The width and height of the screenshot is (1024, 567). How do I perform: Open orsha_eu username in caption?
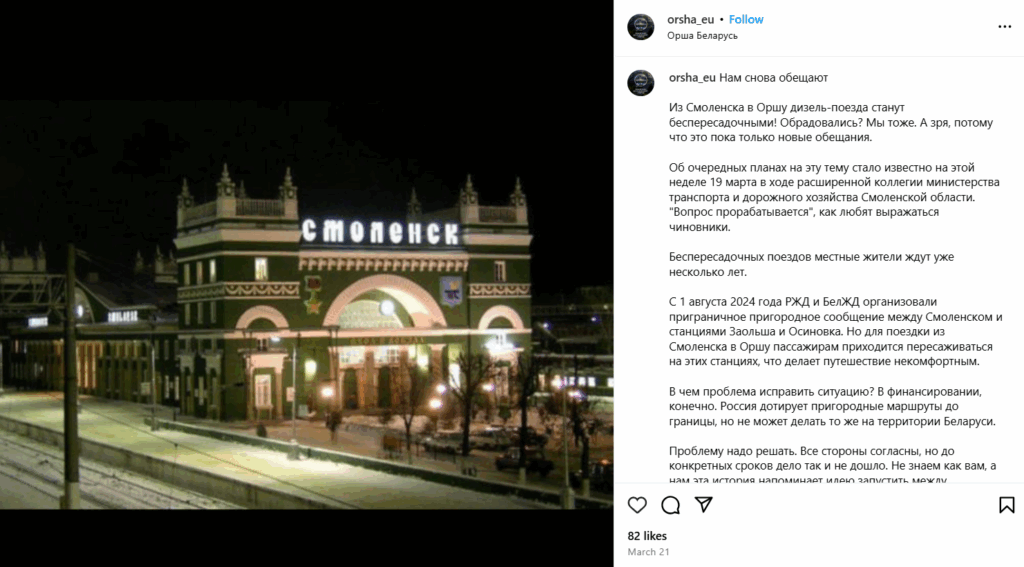pos(692,78)
